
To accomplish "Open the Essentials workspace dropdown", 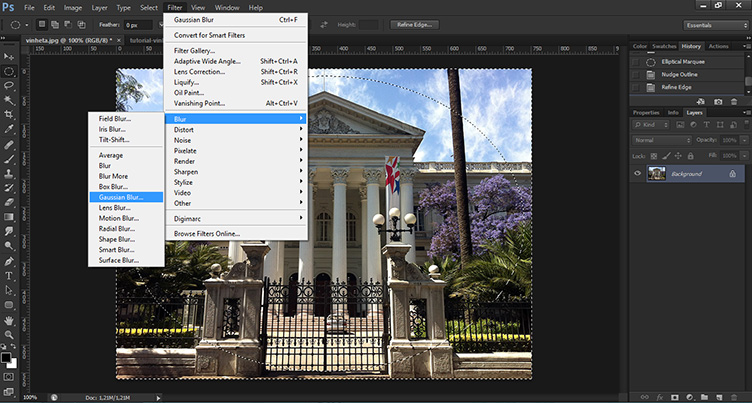I will click(714, 25).
